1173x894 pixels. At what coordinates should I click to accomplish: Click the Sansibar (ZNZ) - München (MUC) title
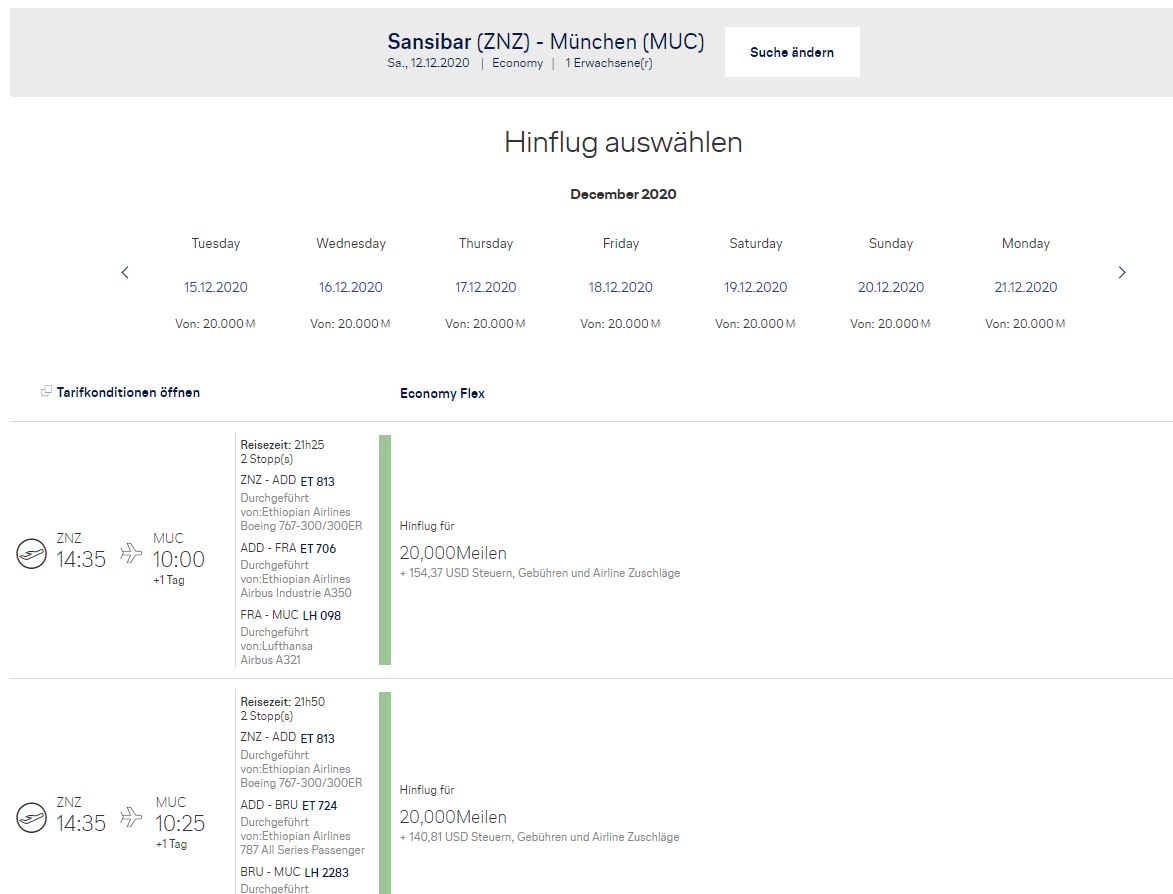546,41
